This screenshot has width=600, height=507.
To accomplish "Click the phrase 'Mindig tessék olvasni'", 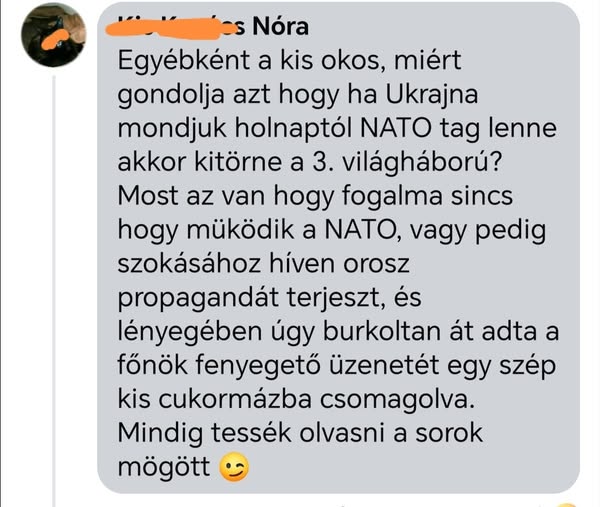I will pos(251,433).
